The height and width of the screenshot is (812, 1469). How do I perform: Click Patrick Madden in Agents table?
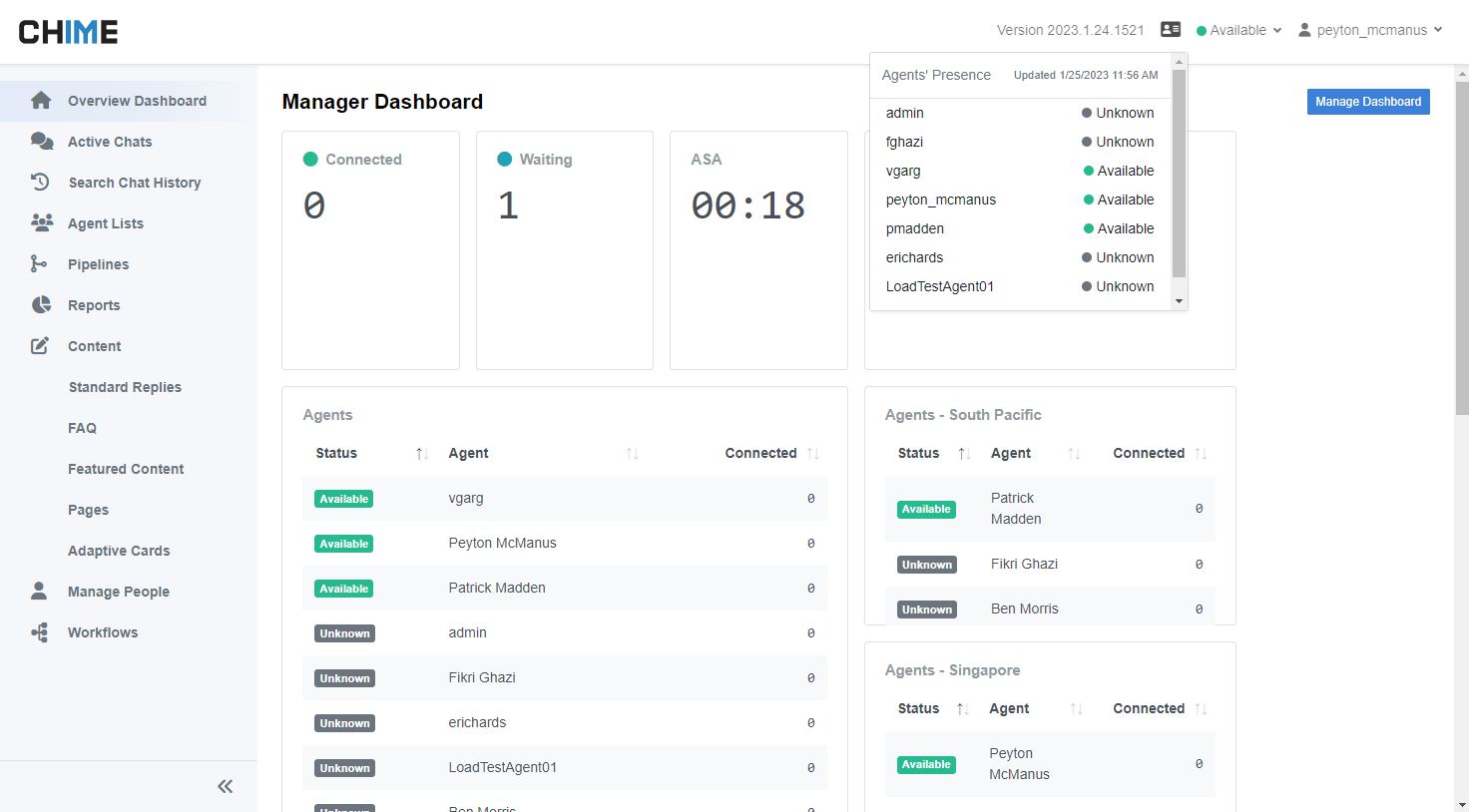pos(497,589)
